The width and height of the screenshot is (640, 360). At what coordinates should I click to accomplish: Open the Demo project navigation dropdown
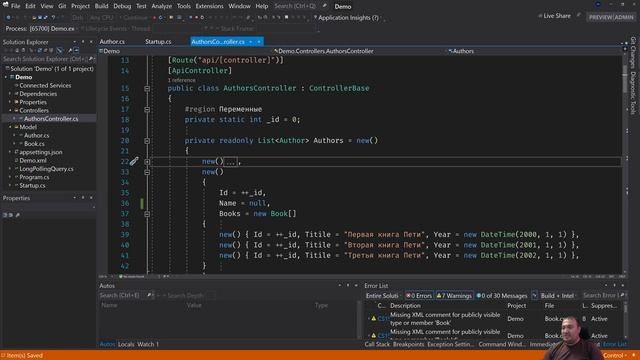pos(186,51)
